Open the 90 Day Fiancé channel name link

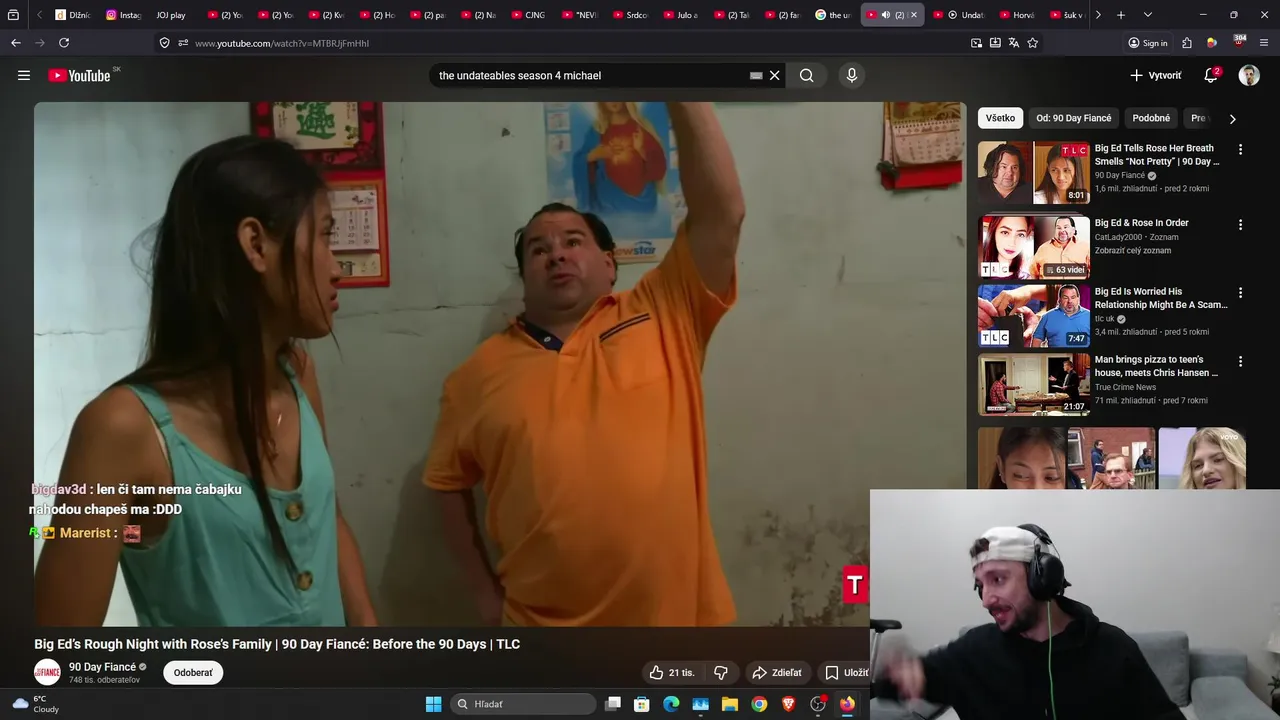click(x=102, y=667)
